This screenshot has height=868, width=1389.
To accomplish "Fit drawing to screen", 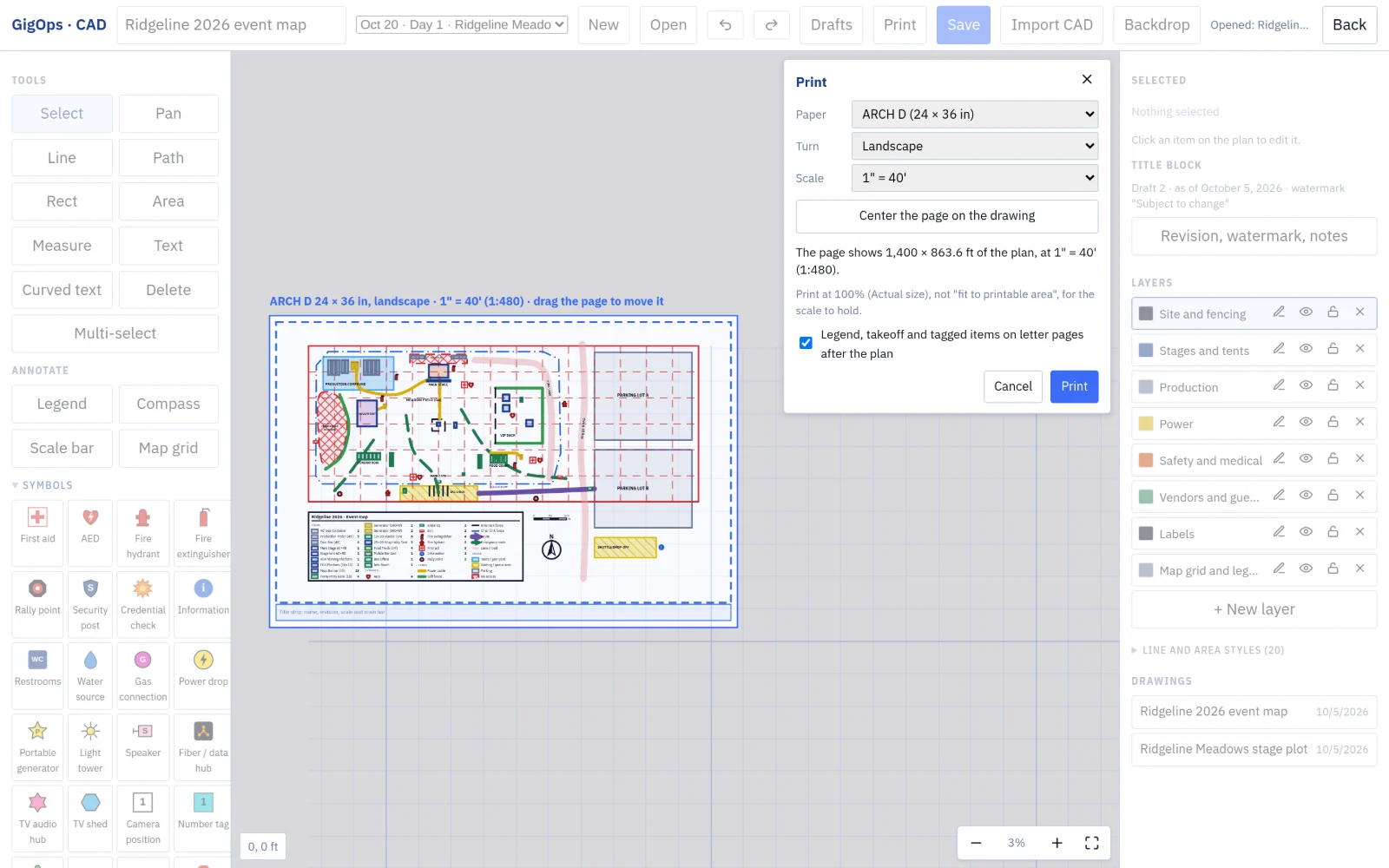I will 1092,843.
